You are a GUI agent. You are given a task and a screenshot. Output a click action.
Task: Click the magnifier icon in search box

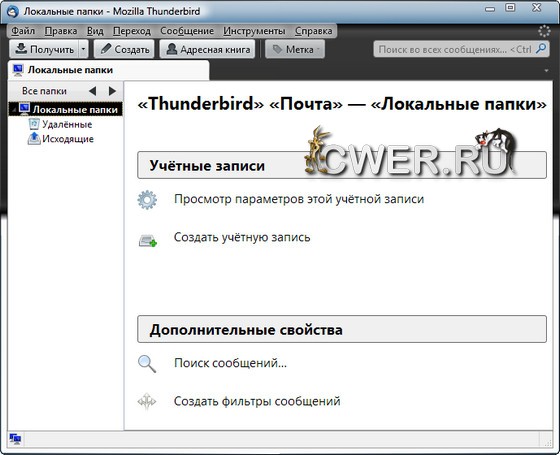point(541,48)
